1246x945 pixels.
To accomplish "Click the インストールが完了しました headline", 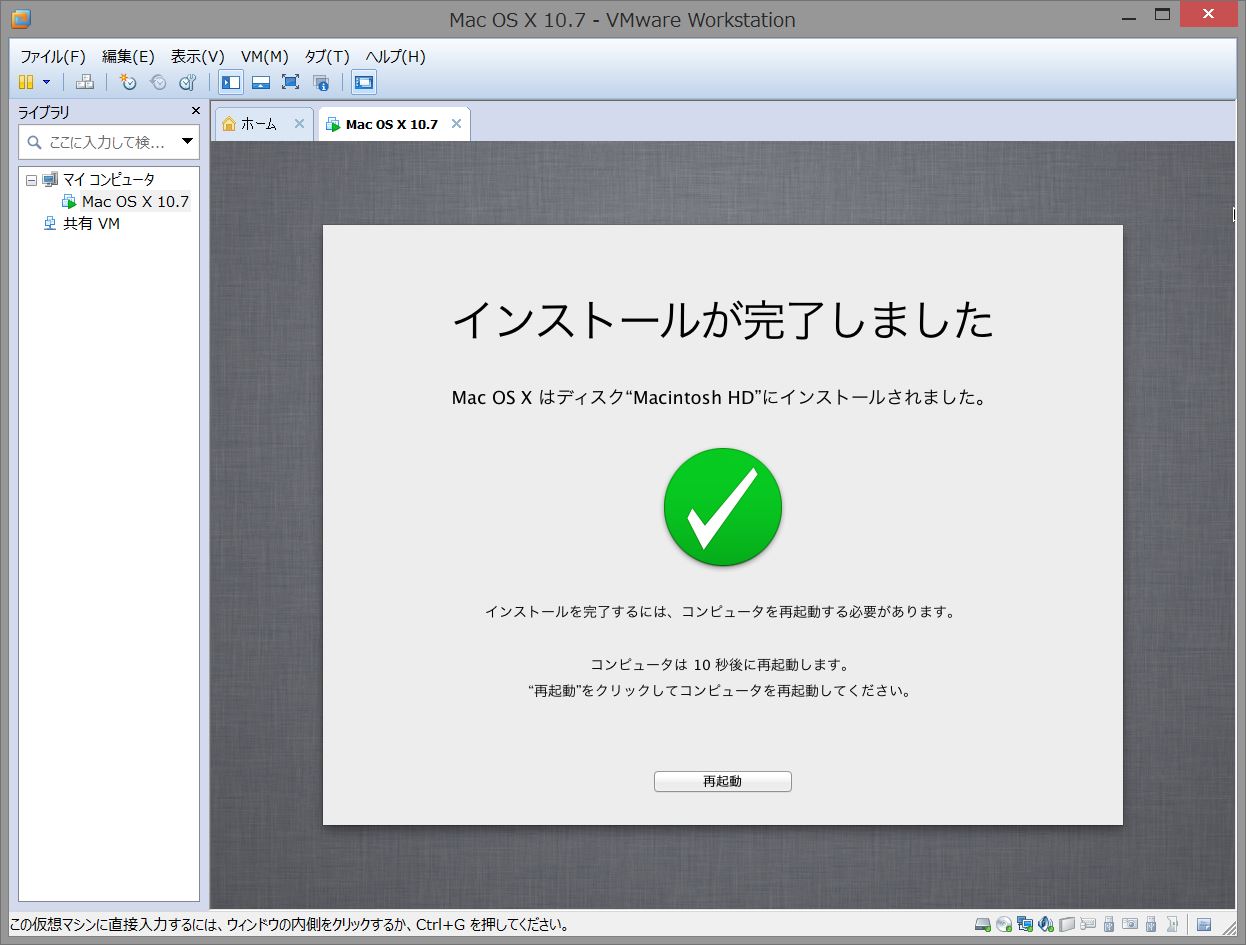I will [x=722, y=320].
